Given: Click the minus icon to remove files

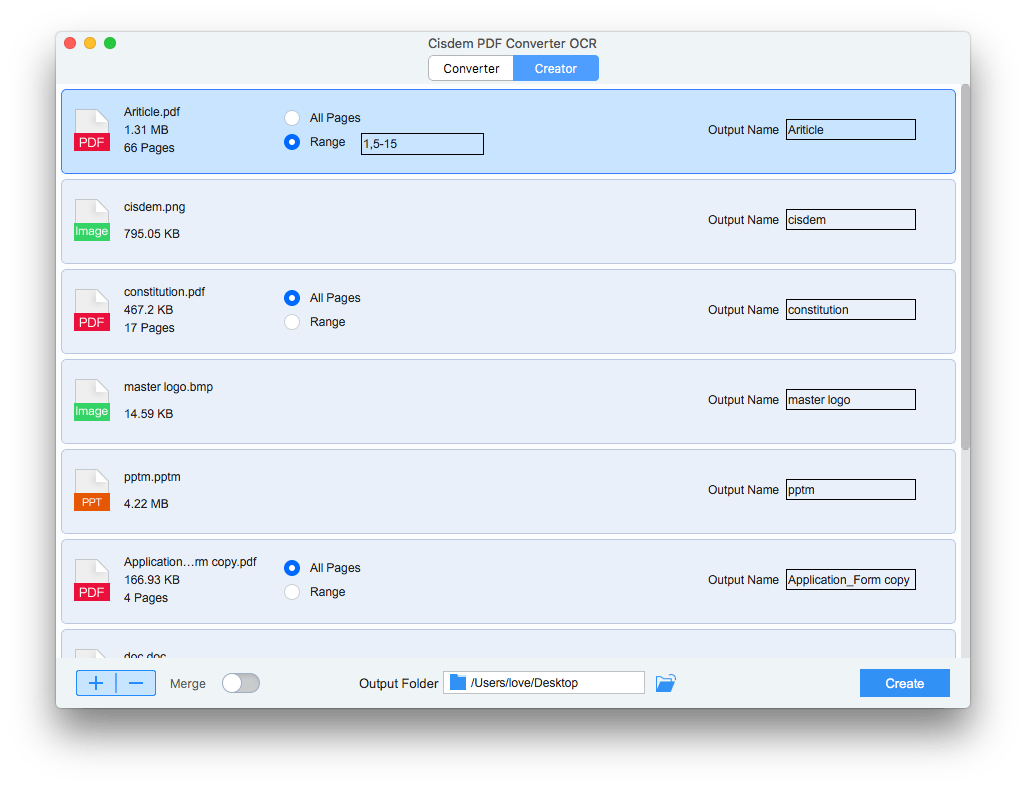Looking at the screenshot, I should click(x=136, y=684).
